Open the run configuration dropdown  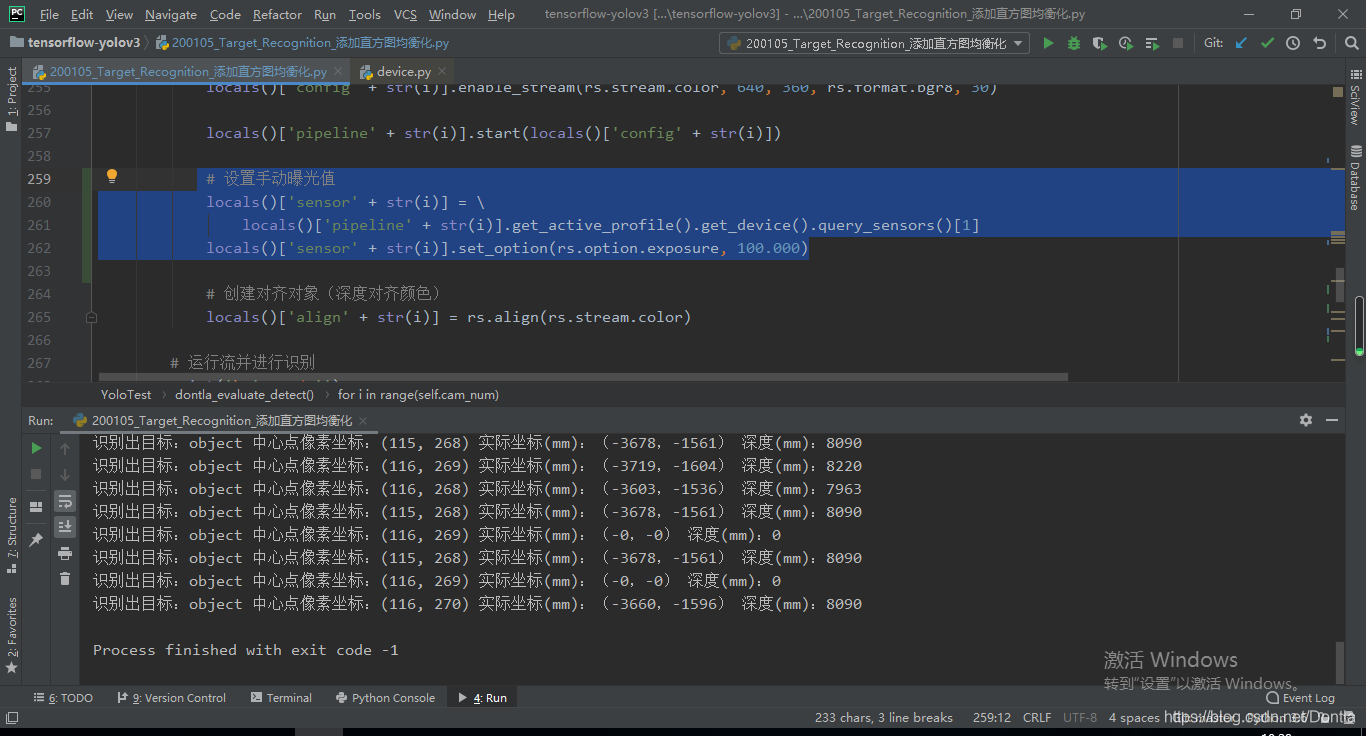[x=874, y=43]
